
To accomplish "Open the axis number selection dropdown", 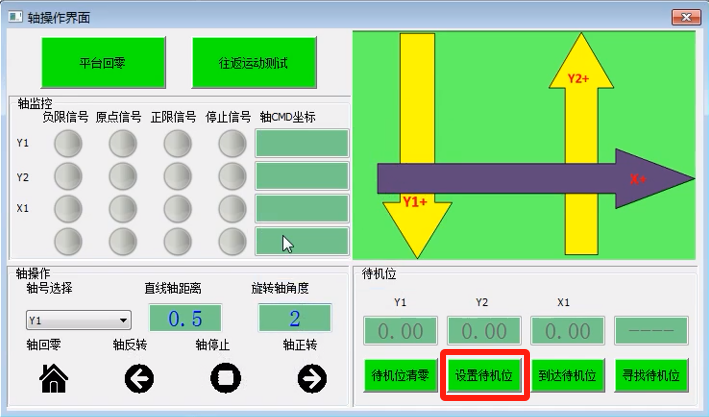I will point(78,321).
